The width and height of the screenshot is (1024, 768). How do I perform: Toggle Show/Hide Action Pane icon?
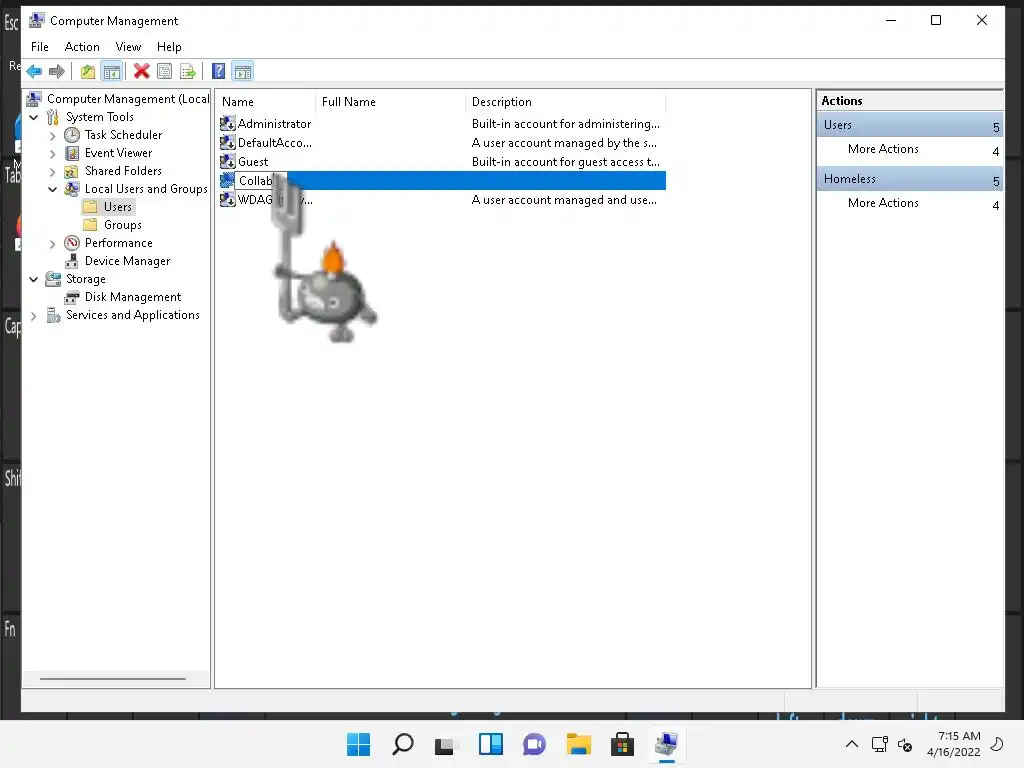pos(243,71)
